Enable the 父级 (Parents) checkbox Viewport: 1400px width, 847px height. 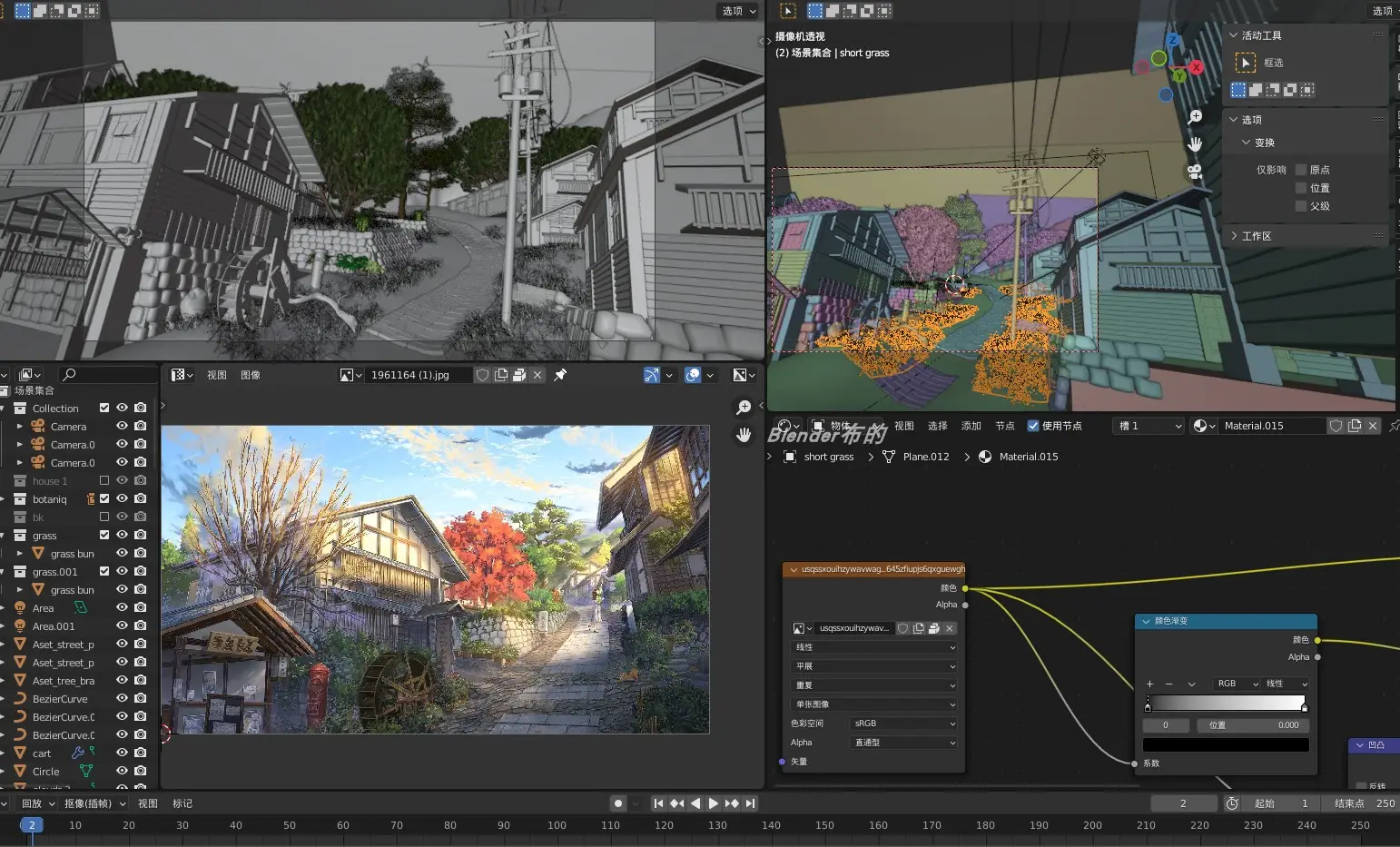pyautogui.click(x=1301, y=206)
